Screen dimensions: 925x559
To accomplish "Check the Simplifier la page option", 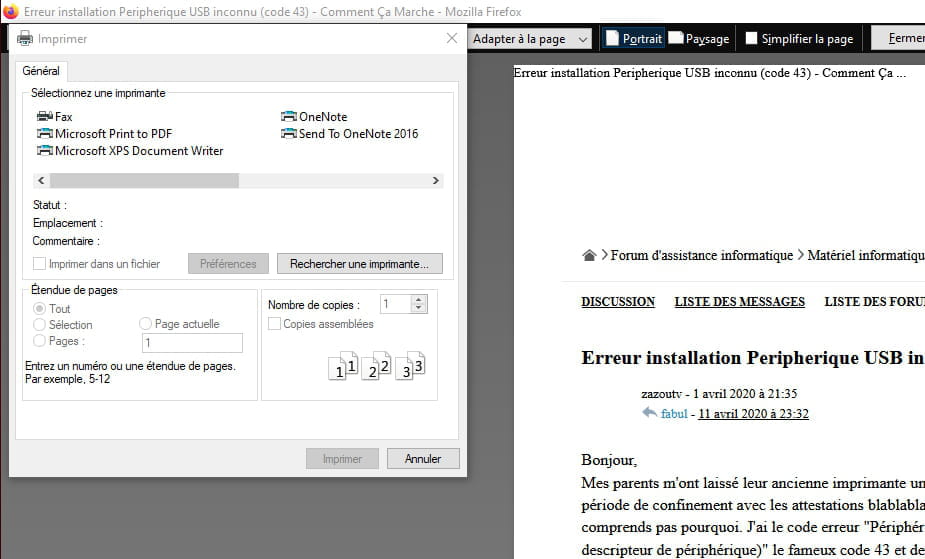I will (751, 38).
